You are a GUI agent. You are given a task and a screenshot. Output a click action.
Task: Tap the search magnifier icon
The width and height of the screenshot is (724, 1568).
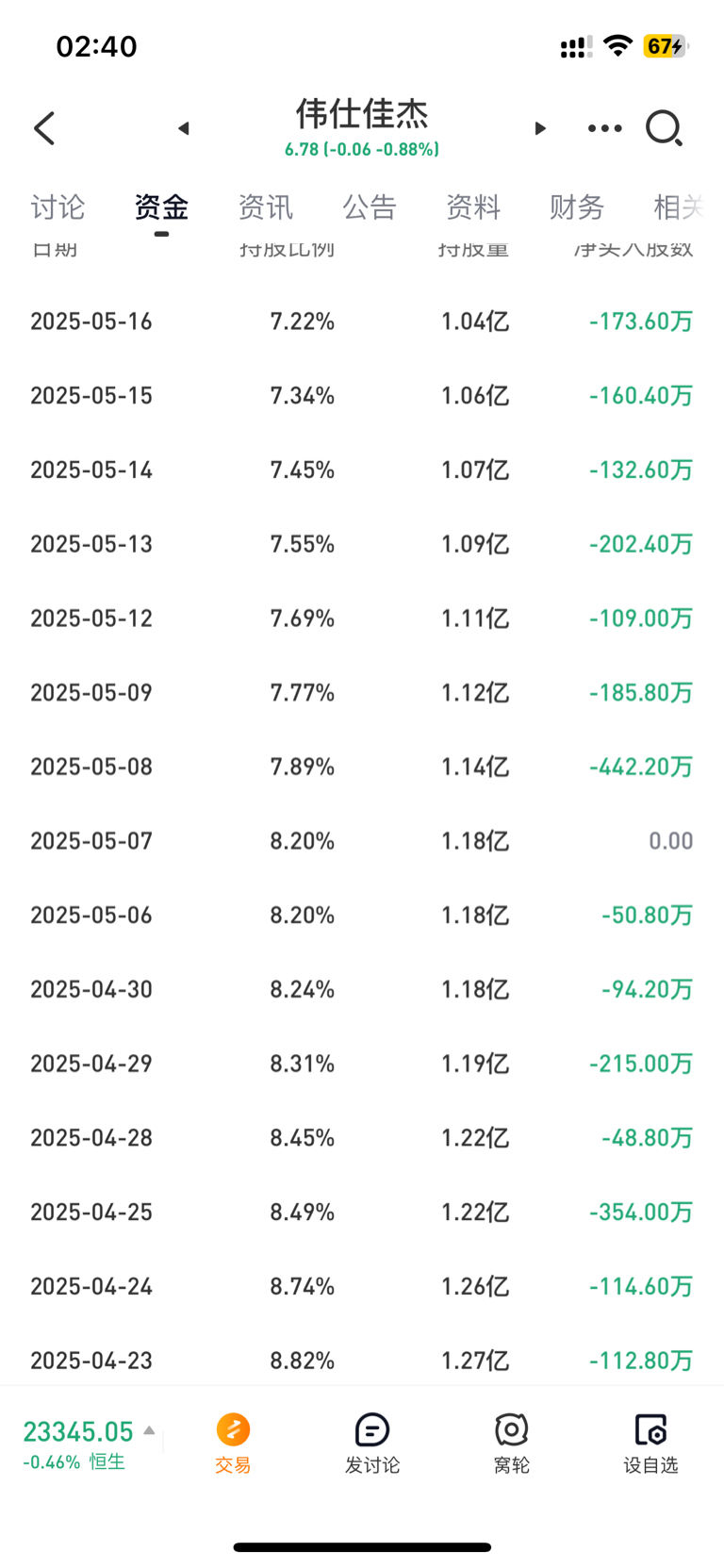[664, 128]
